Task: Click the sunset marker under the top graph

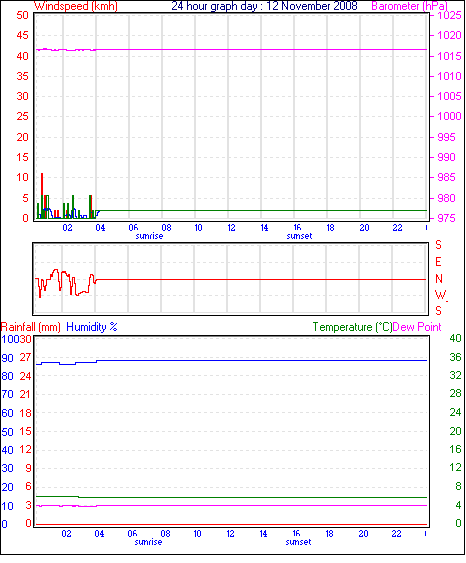Action: tap(299, 236)
